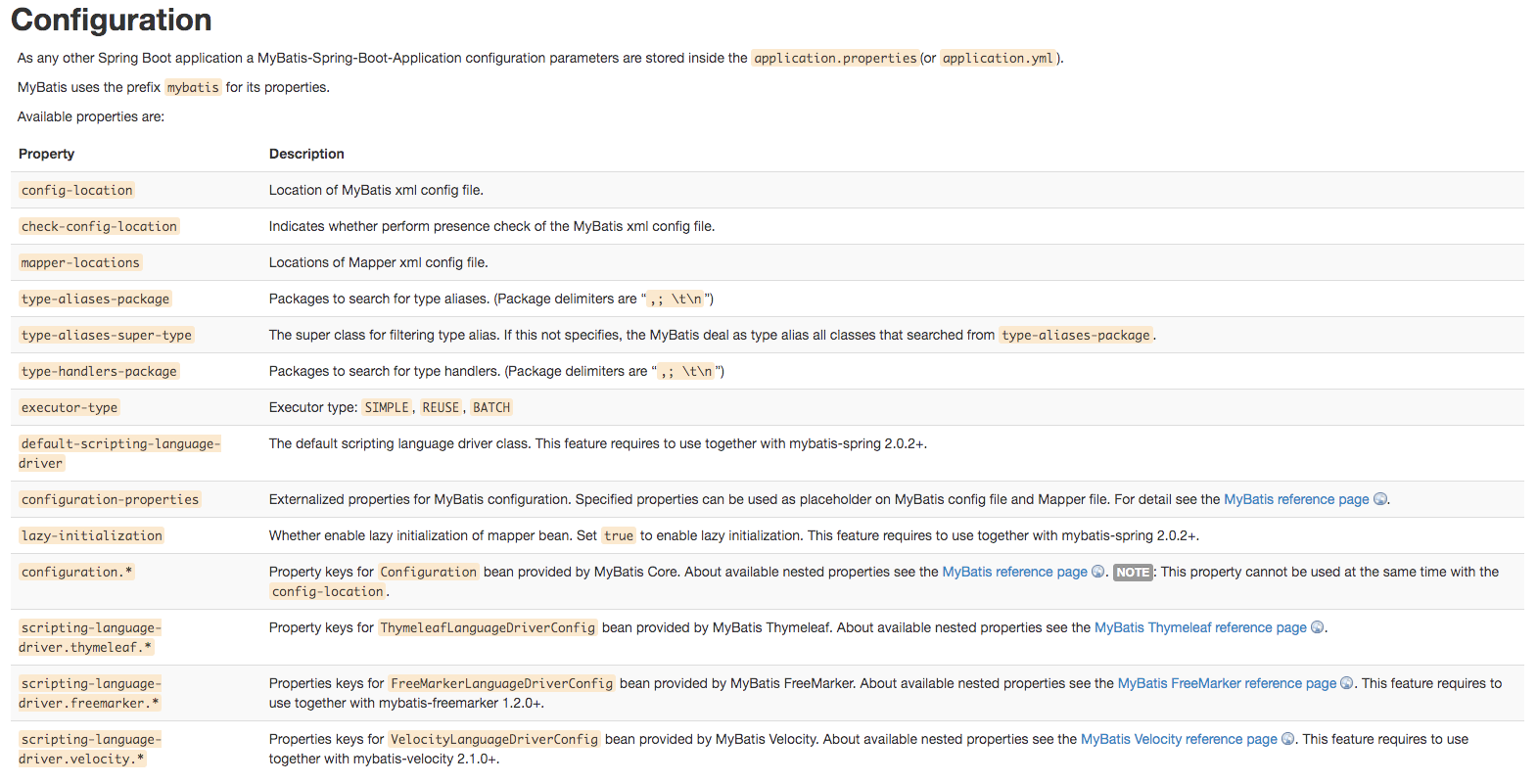Click the mapper-locations property name

point(80,262)
